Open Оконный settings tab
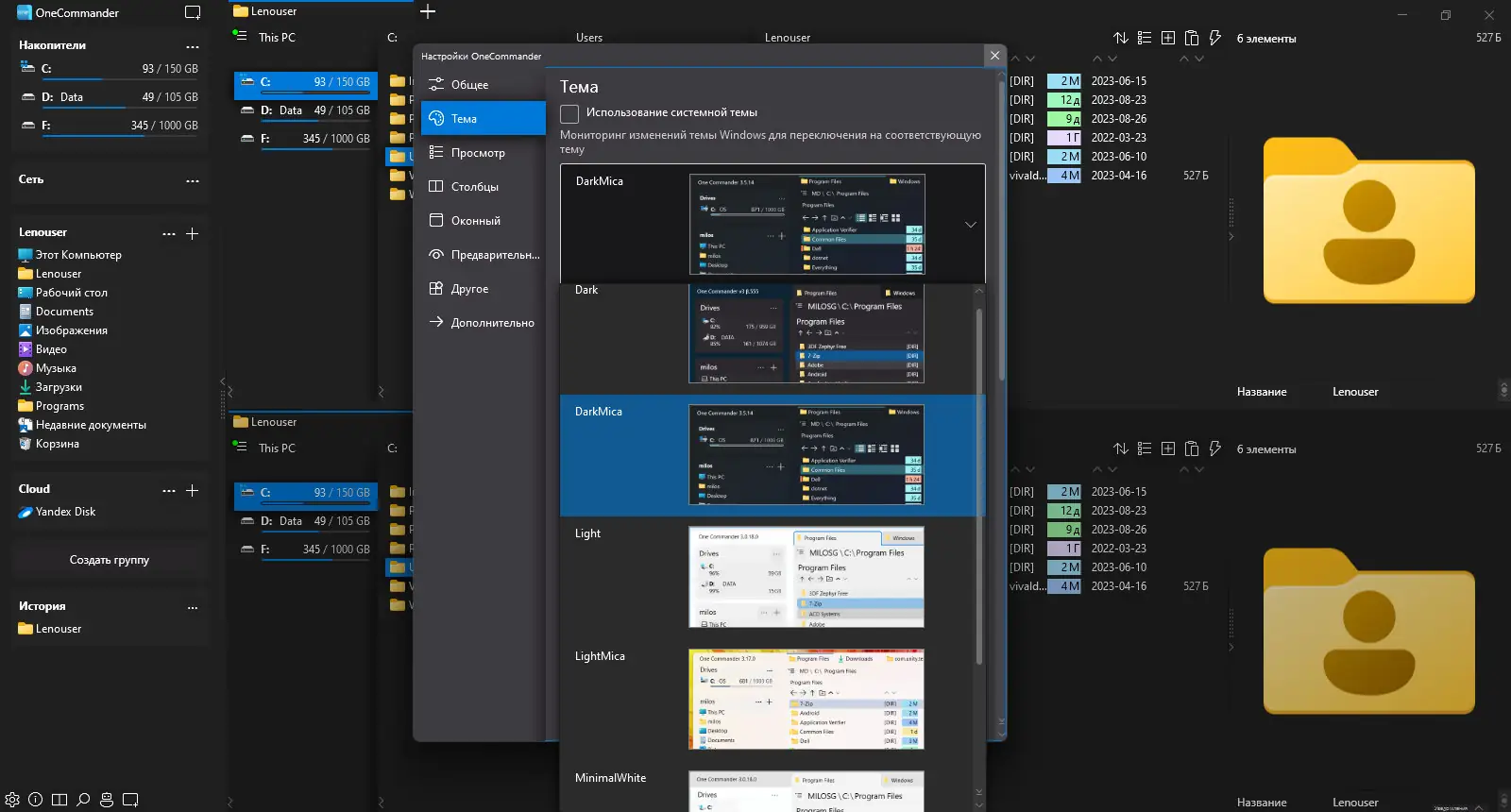This screenshot has width=1511, height=812. 484,221
